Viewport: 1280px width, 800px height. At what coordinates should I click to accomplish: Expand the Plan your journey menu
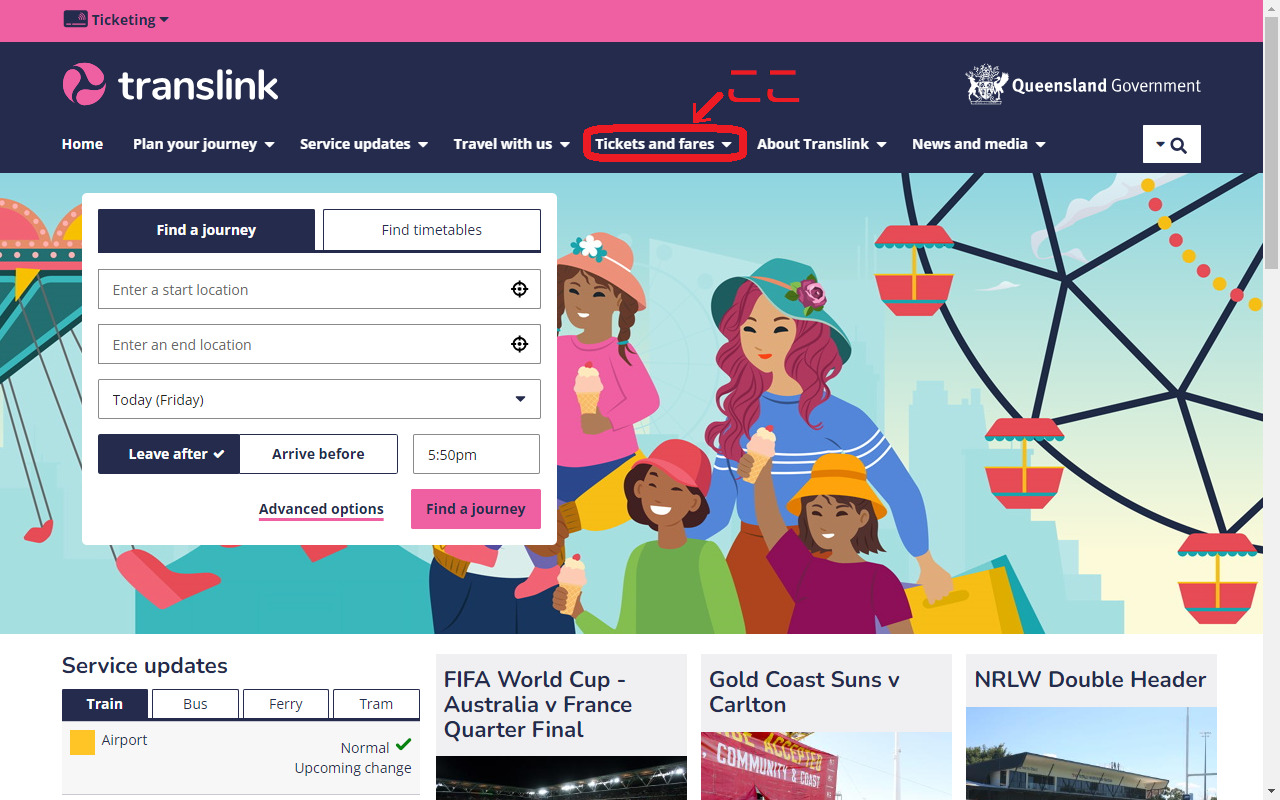coord(204,144)
